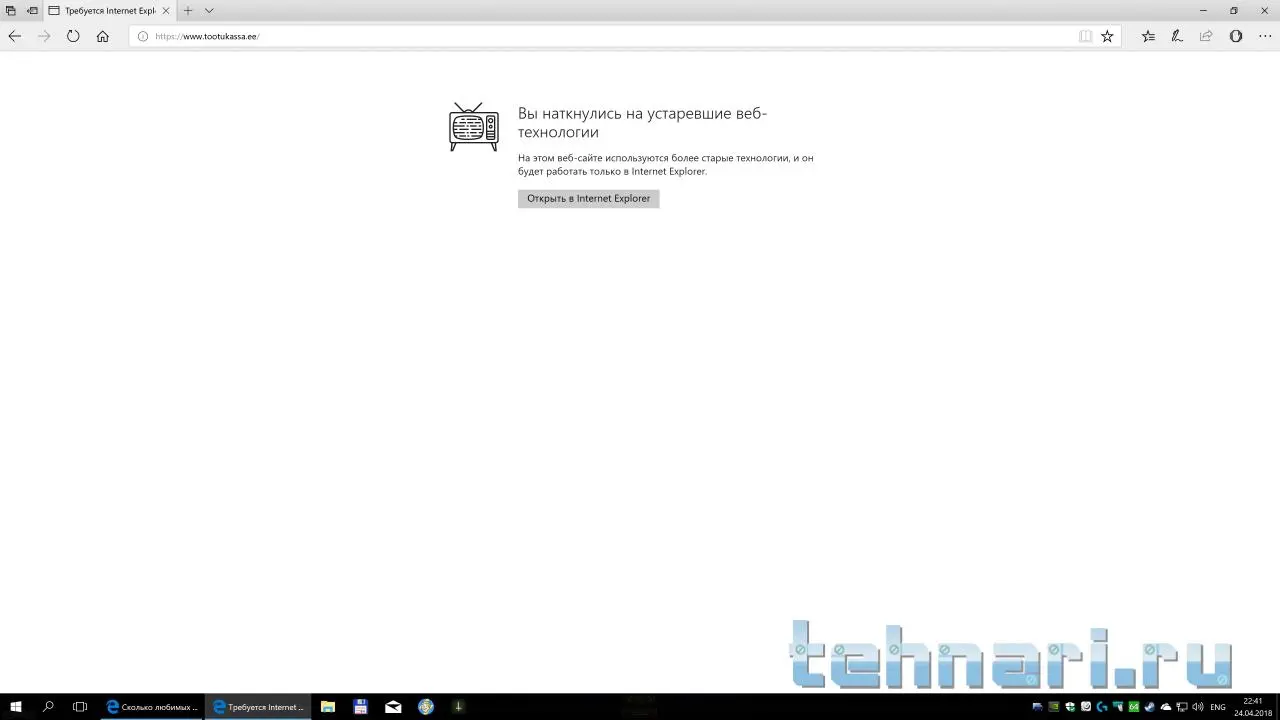
Task: Go forward with the forward arrow
Action: (x=44, y=36)
